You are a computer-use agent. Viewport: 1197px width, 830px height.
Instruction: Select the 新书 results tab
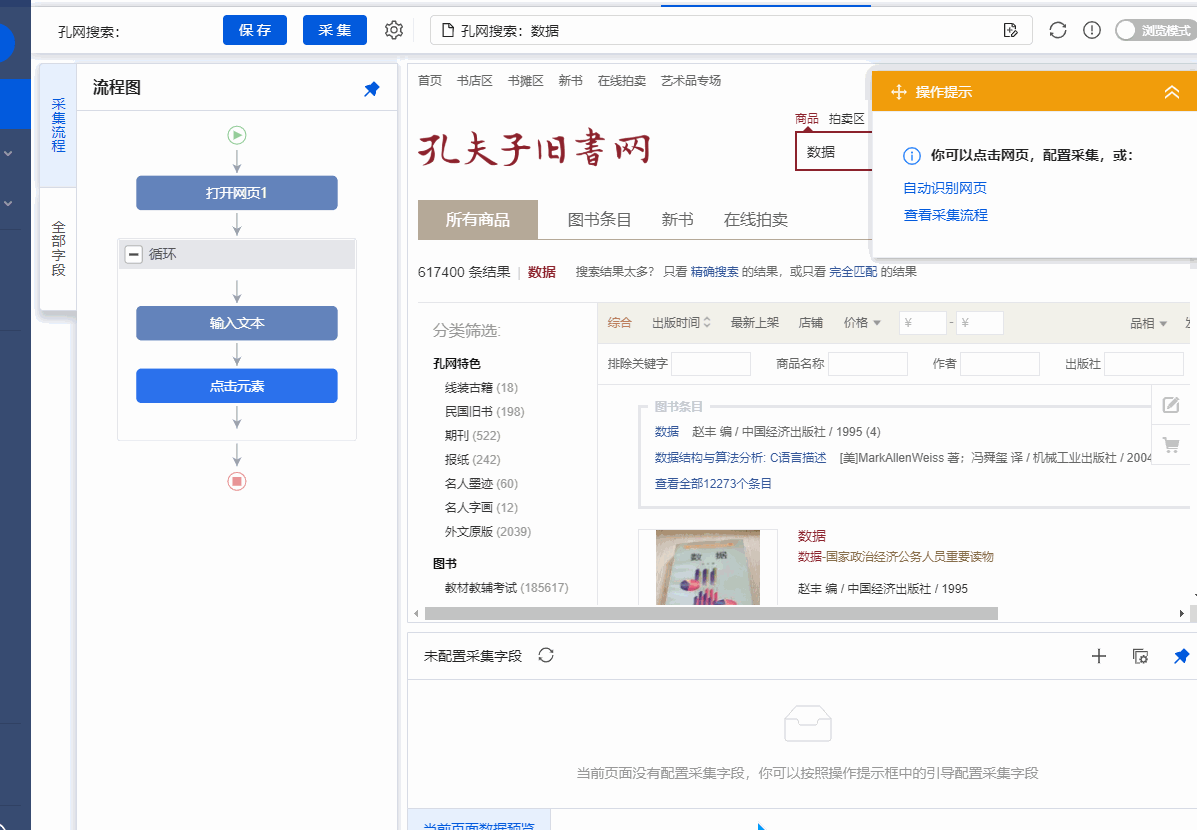pyautogui.click(x=677, y=220)
